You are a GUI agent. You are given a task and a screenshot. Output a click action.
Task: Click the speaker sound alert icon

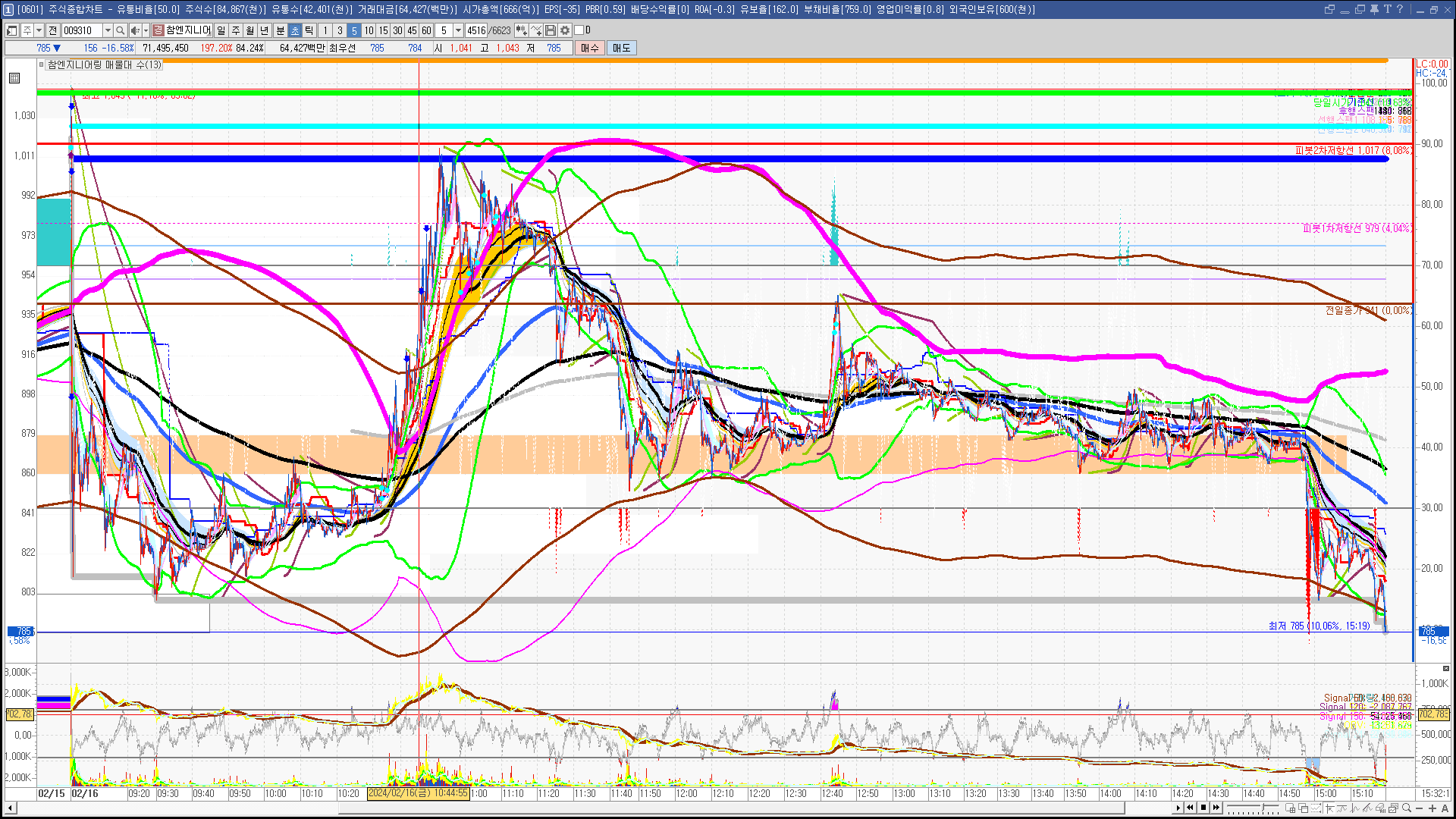134,30
